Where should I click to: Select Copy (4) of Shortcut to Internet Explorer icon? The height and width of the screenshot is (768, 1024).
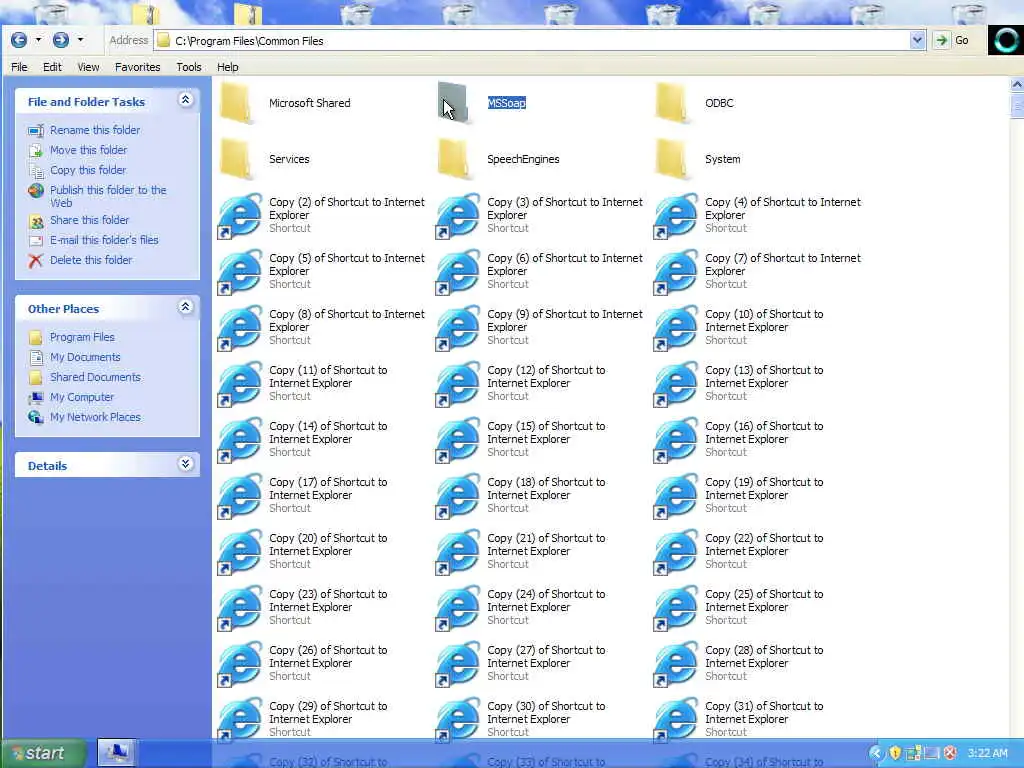click(676, 216)
